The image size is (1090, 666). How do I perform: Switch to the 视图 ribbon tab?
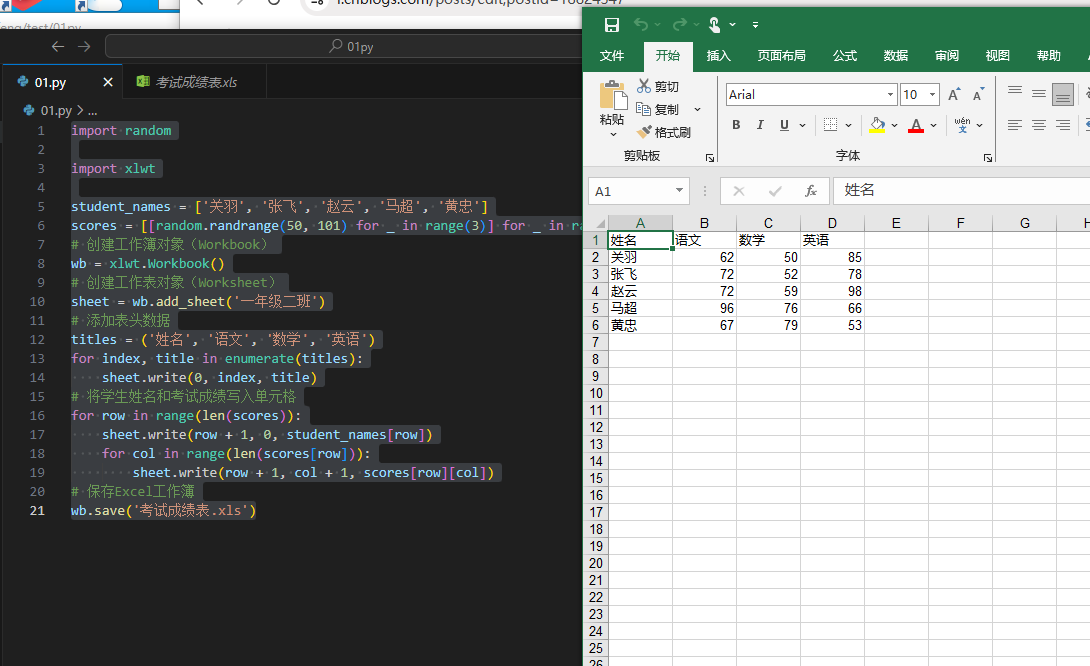[x=997, y=56]
